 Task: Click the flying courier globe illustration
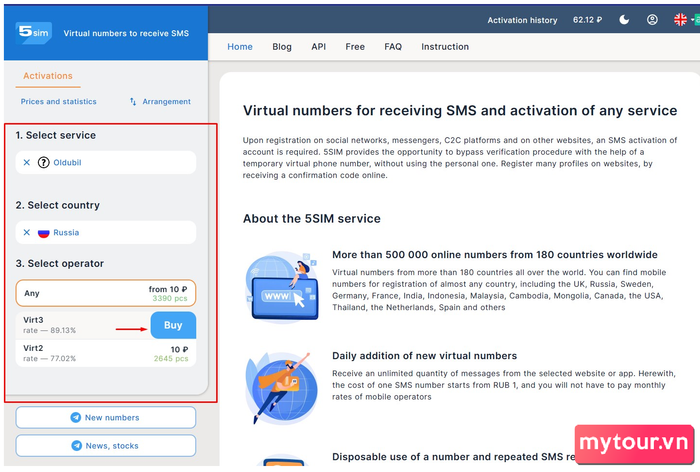point(281,388)
